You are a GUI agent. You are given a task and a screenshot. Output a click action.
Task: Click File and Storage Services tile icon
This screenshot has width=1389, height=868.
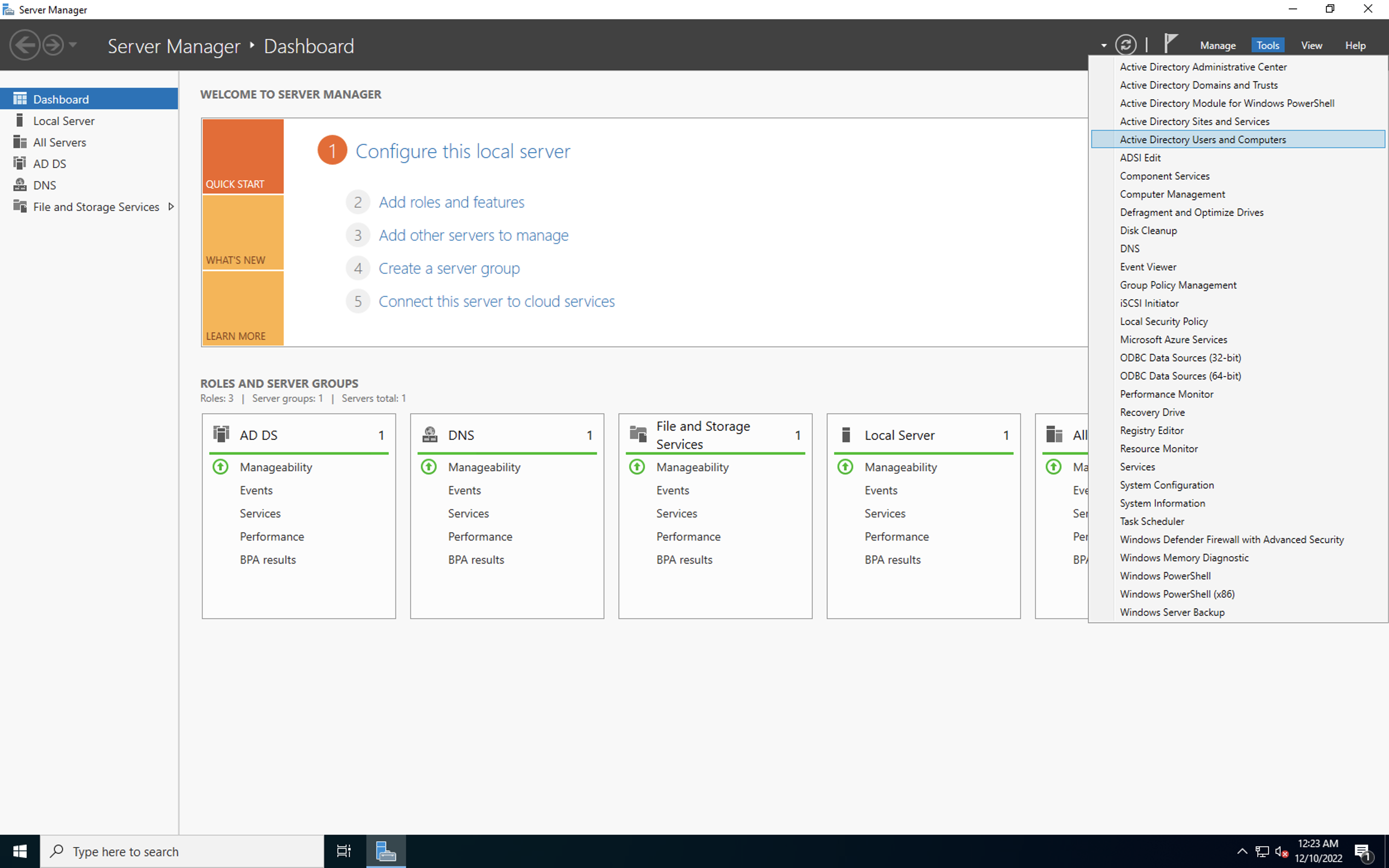(638, 434)
